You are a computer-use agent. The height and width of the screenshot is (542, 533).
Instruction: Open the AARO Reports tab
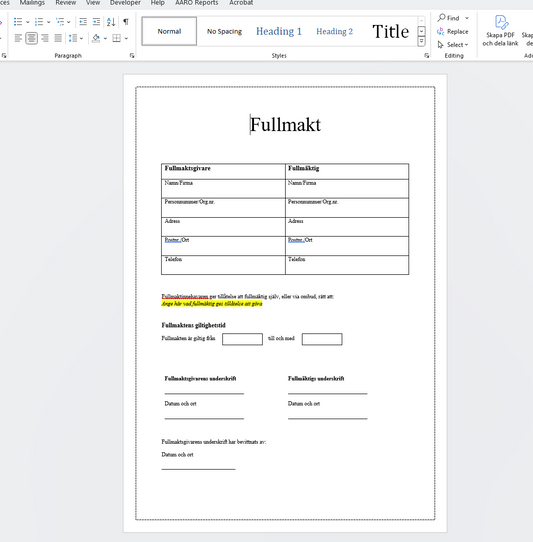coord(196,3)
